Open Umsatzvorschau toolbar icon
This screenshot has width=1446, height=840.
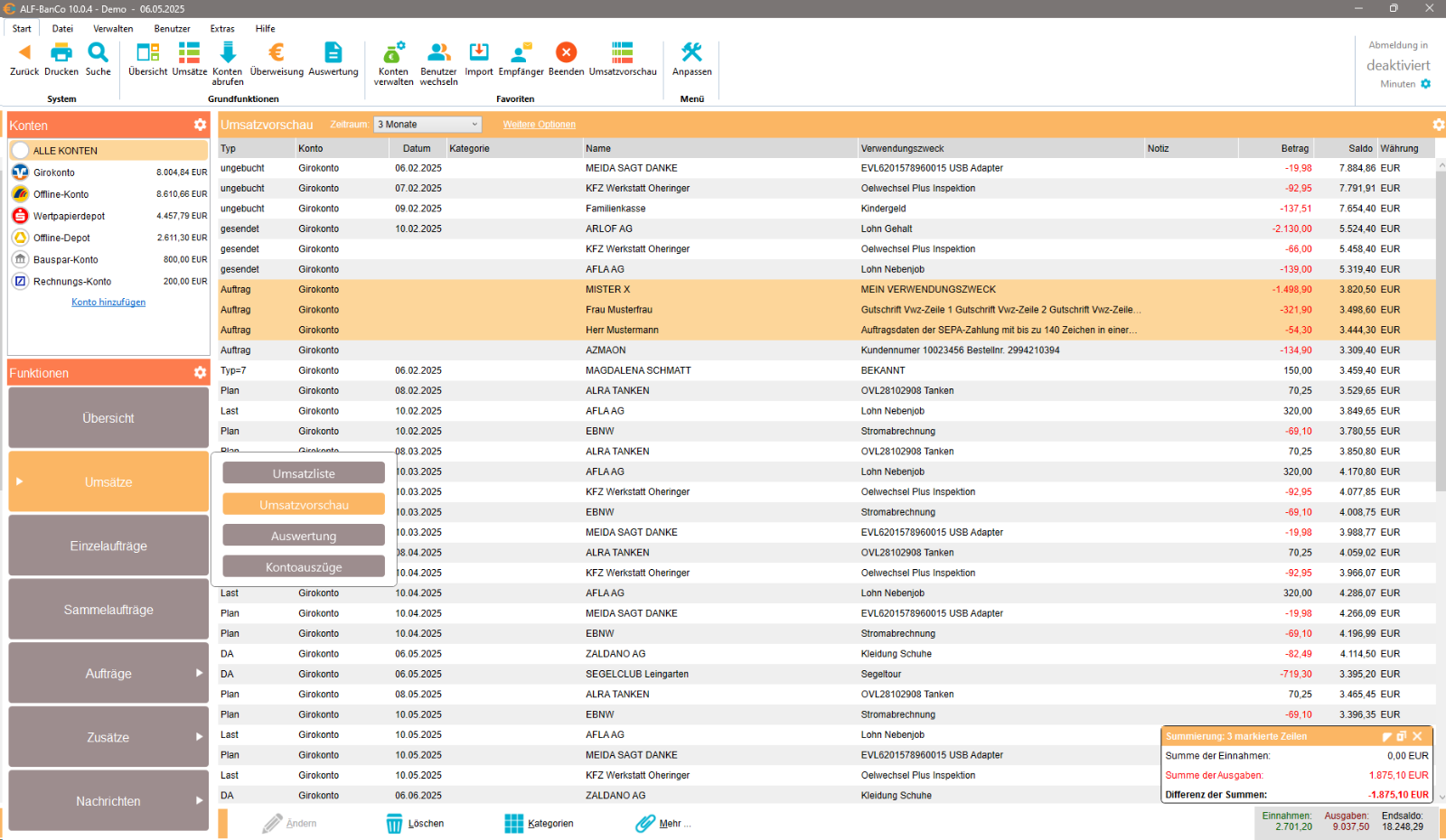tap(623, 52)
